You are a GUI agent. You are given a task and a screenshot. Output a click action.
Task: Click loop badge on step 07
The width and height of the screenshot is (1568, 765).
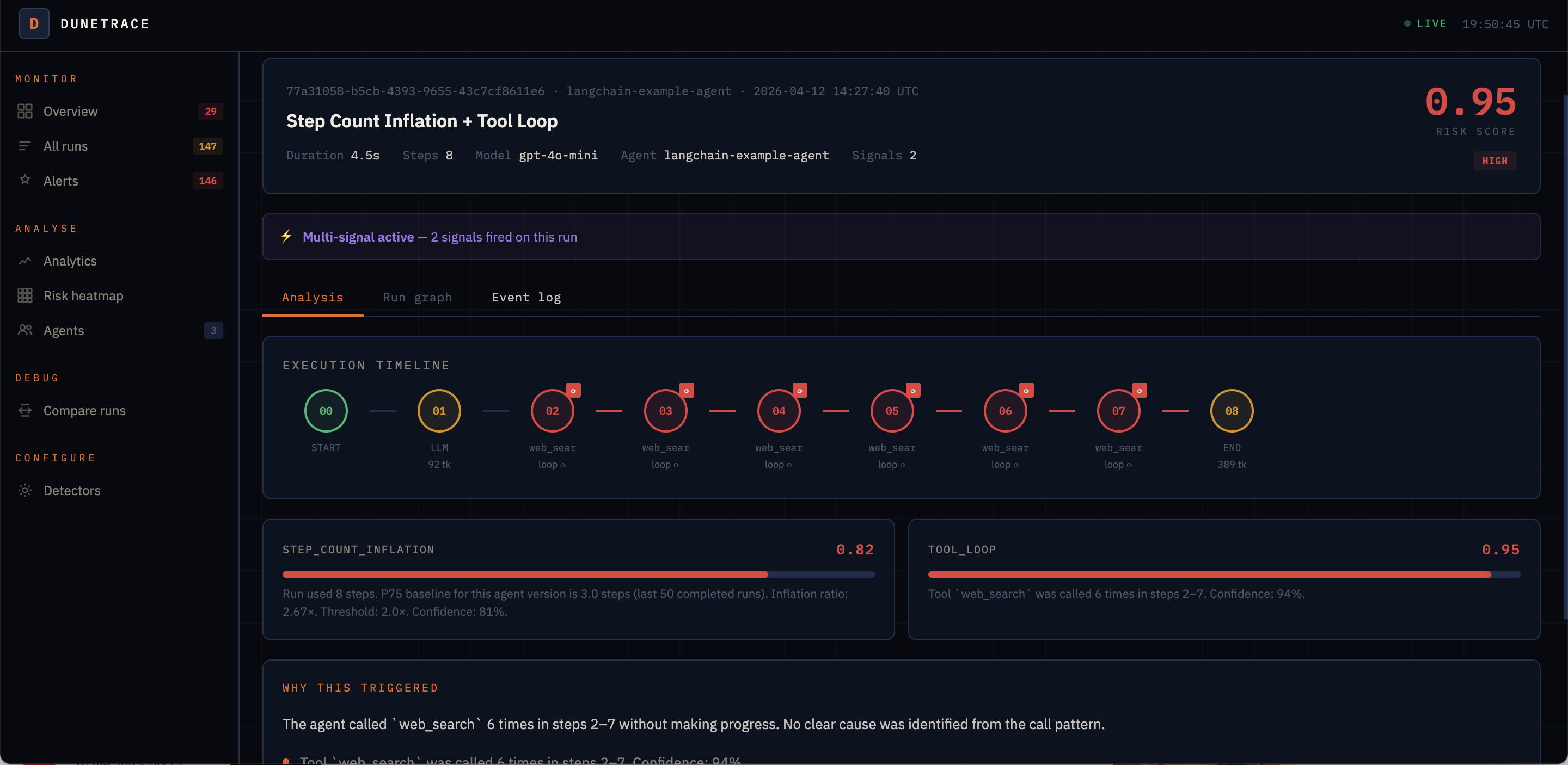click(x=1140, y=391)
